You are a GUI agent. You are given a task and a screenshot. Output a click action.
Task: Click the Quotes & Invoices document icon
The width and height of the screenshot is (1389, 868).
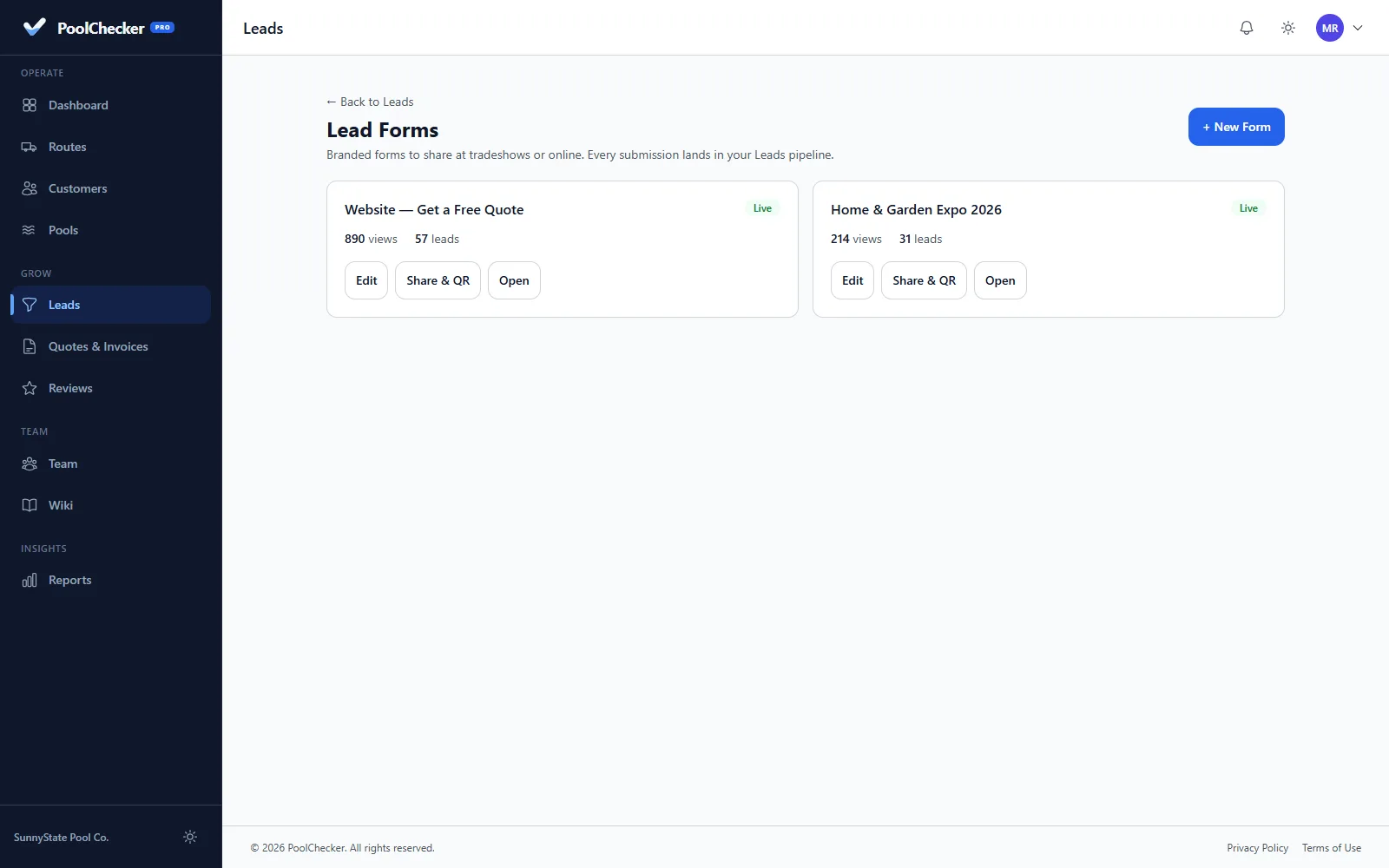click(30, 346)
